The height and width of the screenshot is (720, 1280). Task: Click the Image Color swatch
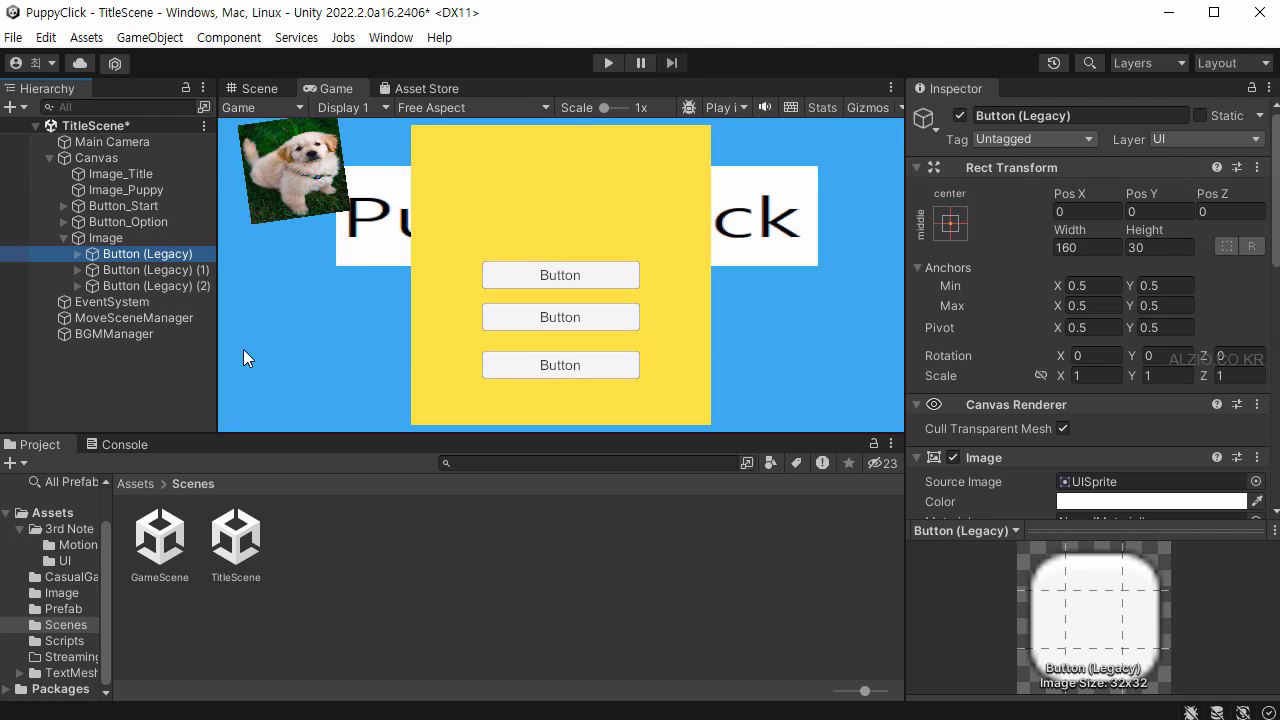click(1151, 502)
